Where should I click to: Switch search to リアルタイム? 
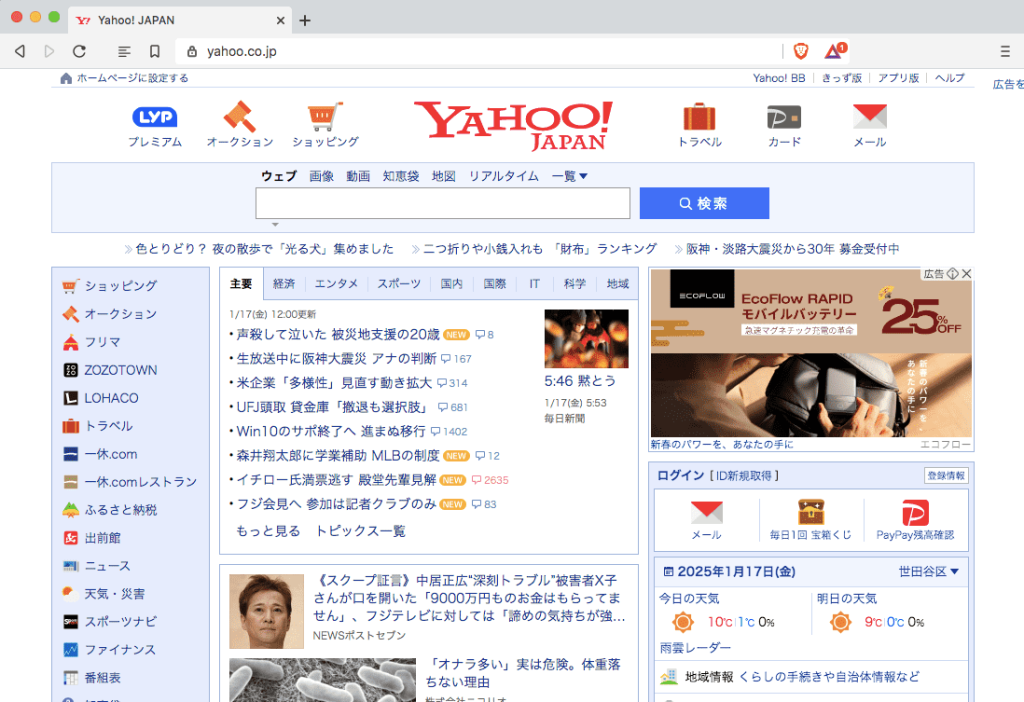(504, 176)
